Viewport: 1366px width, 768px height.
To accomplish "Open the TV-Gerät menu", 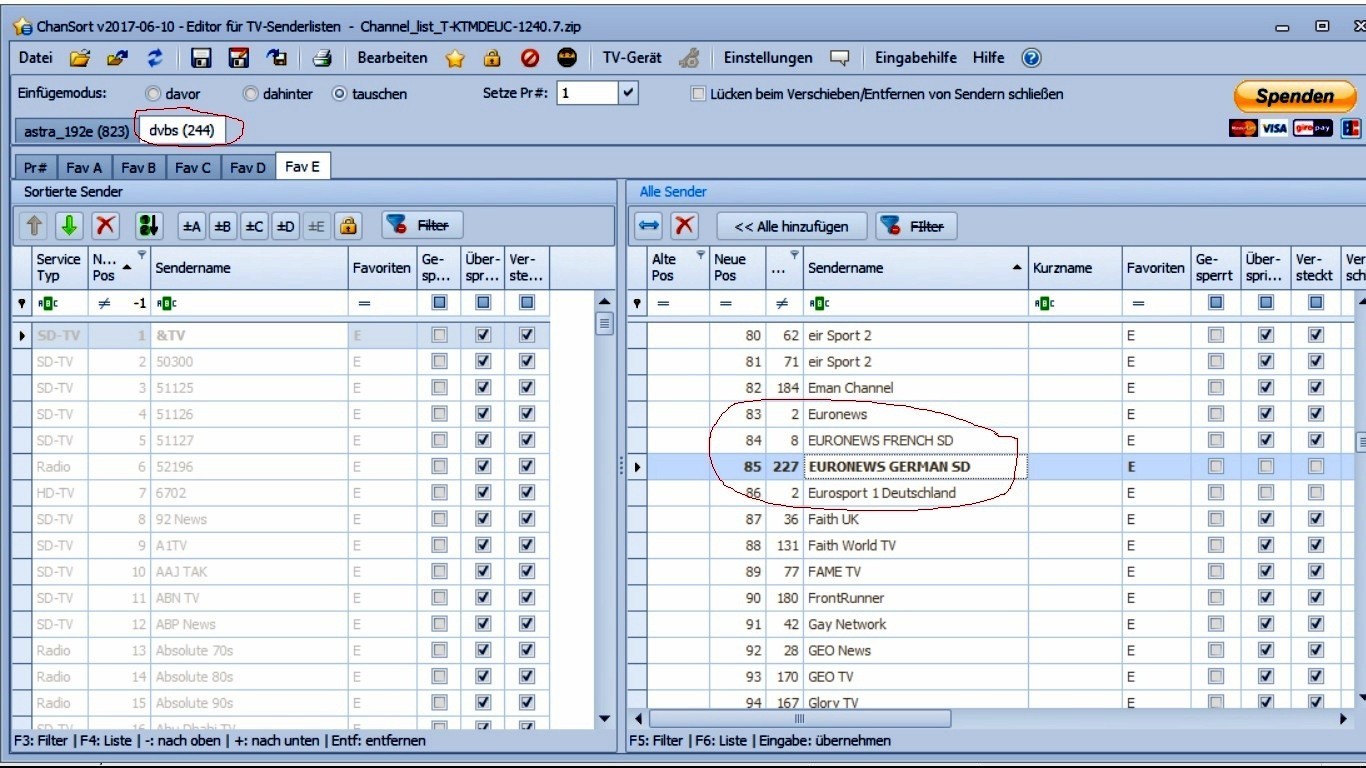I will pos(632,58).
